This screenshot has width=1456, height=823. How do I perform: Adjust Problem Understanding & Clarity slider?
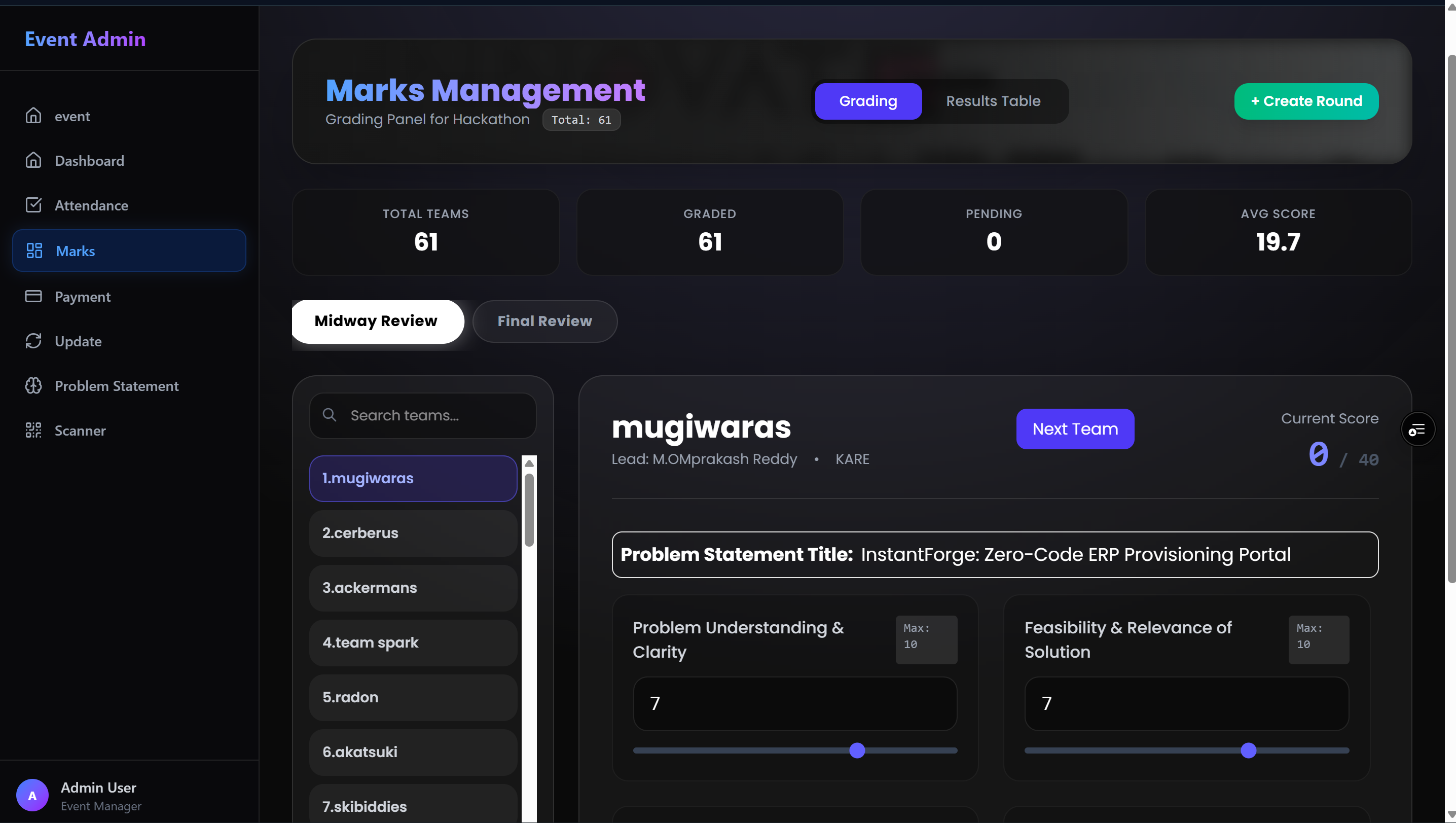[857, 750]
